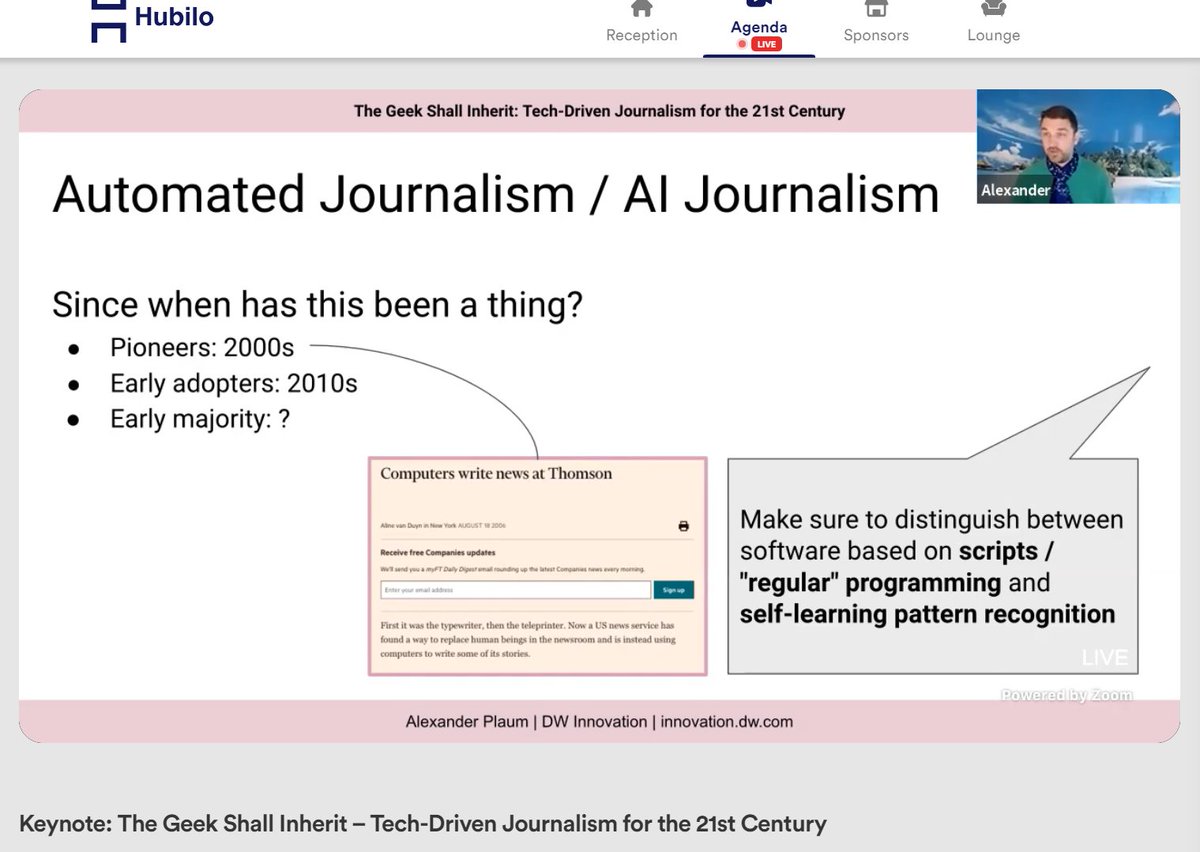Click the 'Make sure to distinguish' callout text
1200x852 pixels.
(932, 566)
